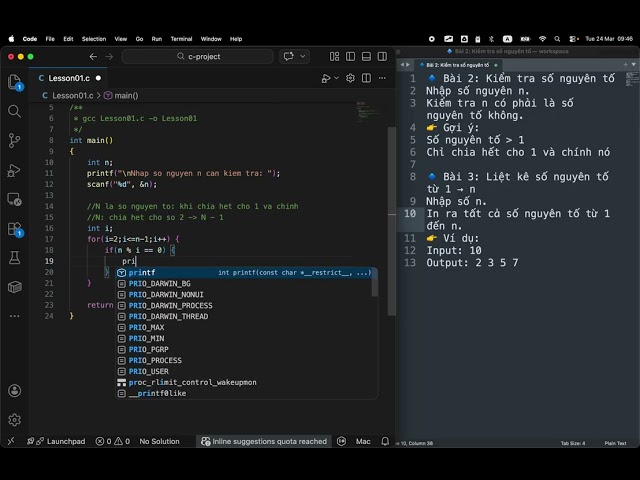Viewport: 640px width, 480px height.
Task: Click the suggestion list scrollbar
Action: 374,282
